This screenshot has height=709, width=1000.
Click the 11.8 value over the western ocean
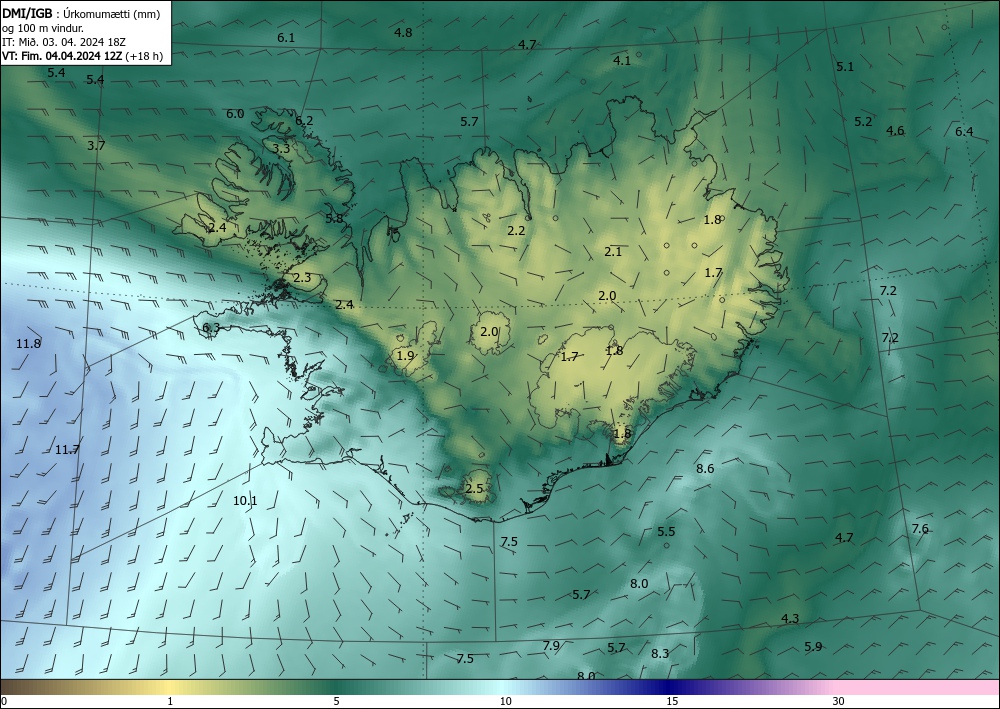[x=28, y=344]
